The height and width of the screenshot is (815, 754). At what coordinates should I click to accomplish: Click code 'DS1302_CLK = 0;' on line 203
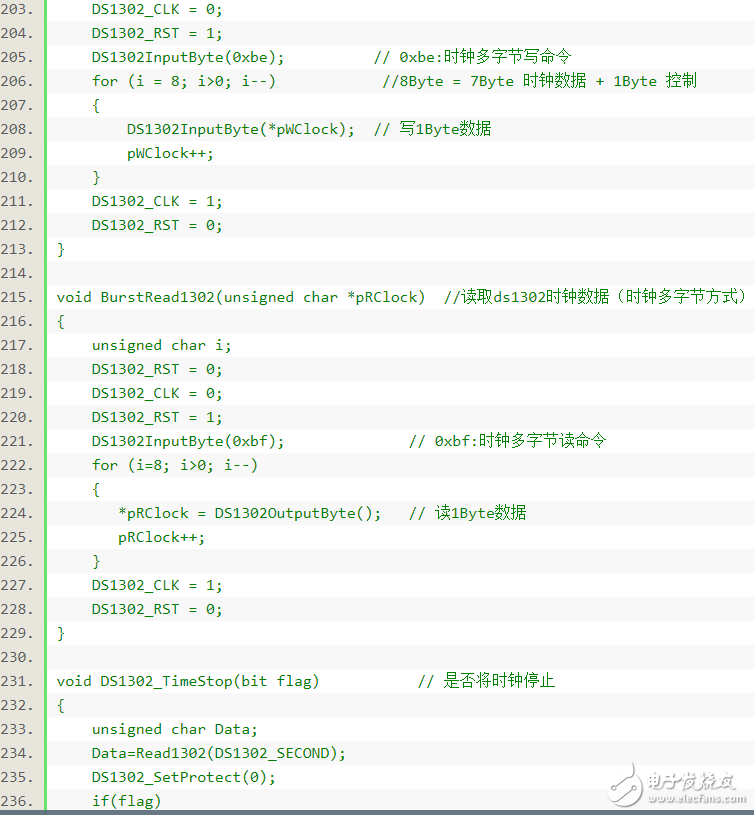[x=157, y=9]
